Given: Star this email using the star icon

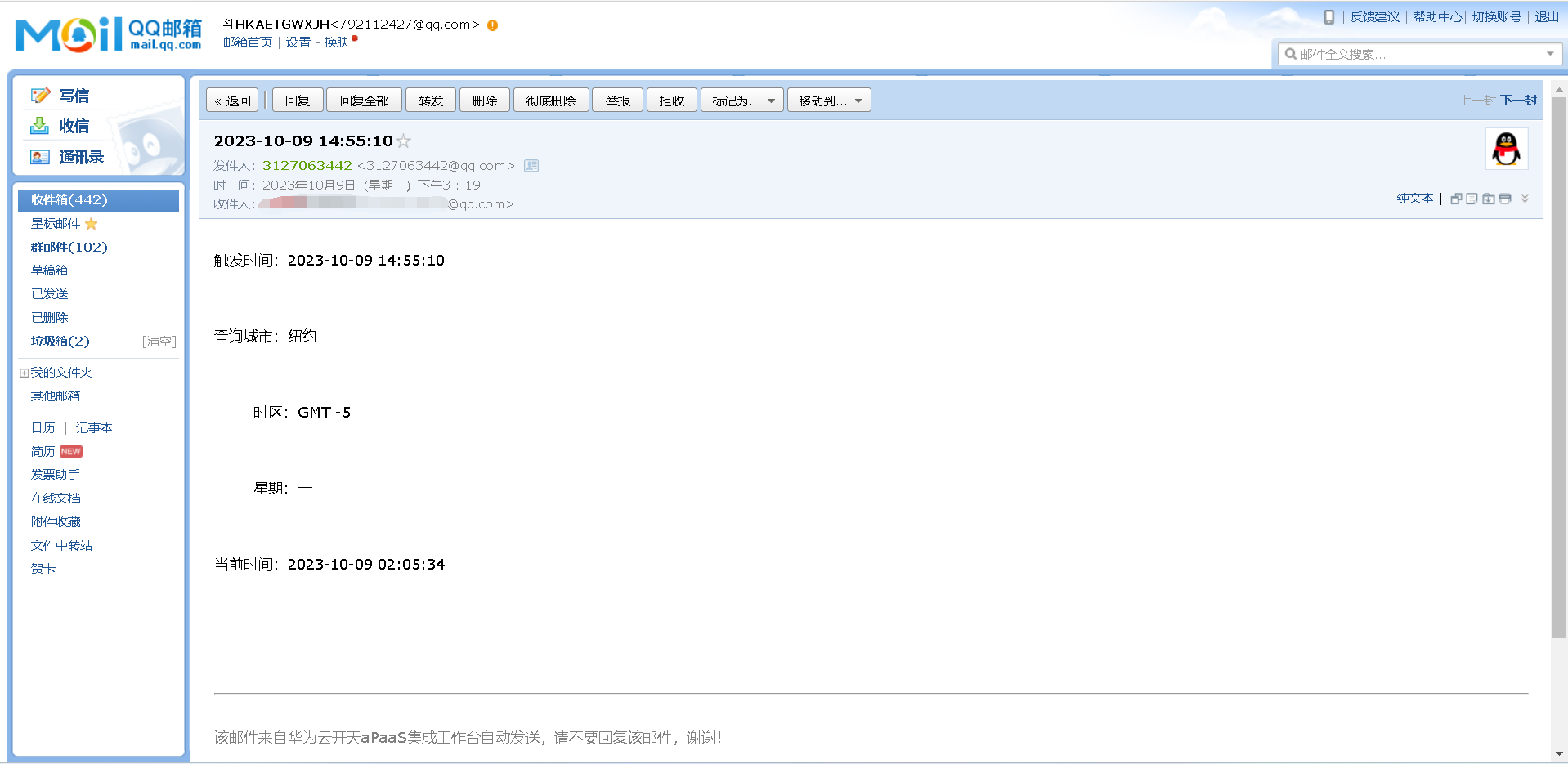Looking at the screenshot, I should [x=403, y=141].
